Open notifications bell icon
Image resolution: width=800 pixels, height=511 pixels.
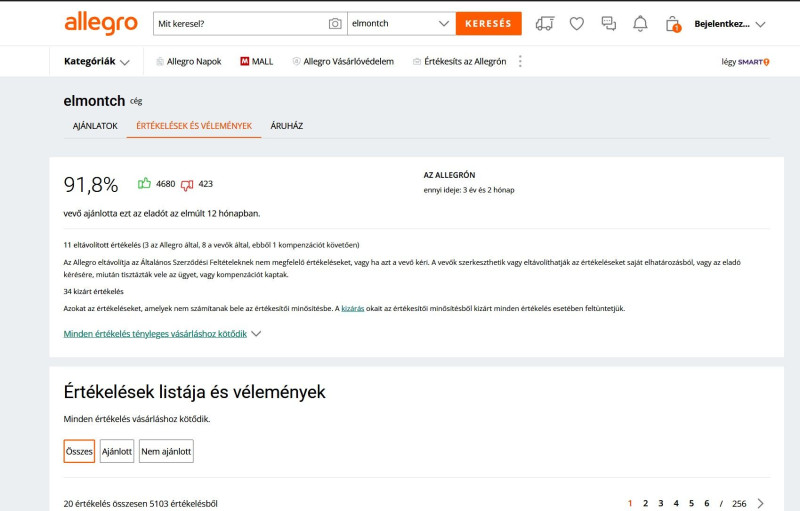640,23
